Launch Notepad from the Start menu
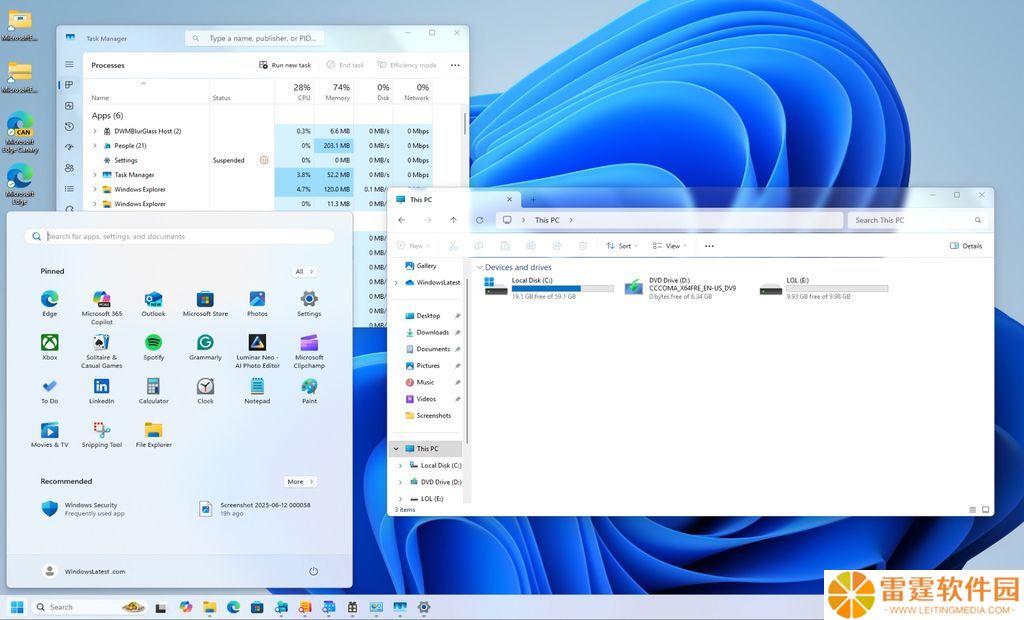This screenshot has height=620, width=1024. pyautogui.click(x=257, y=391)
